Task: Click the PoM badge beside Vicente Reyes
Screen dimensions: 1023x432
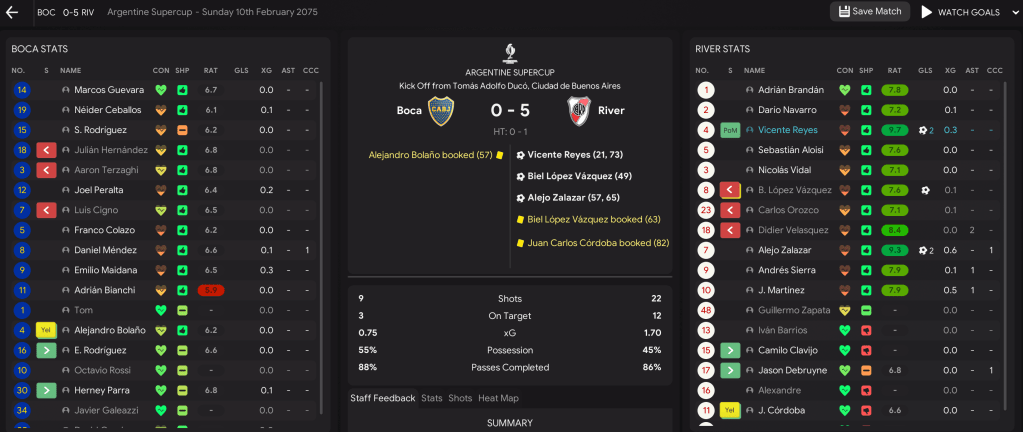Action: click(x=730, y=130)
